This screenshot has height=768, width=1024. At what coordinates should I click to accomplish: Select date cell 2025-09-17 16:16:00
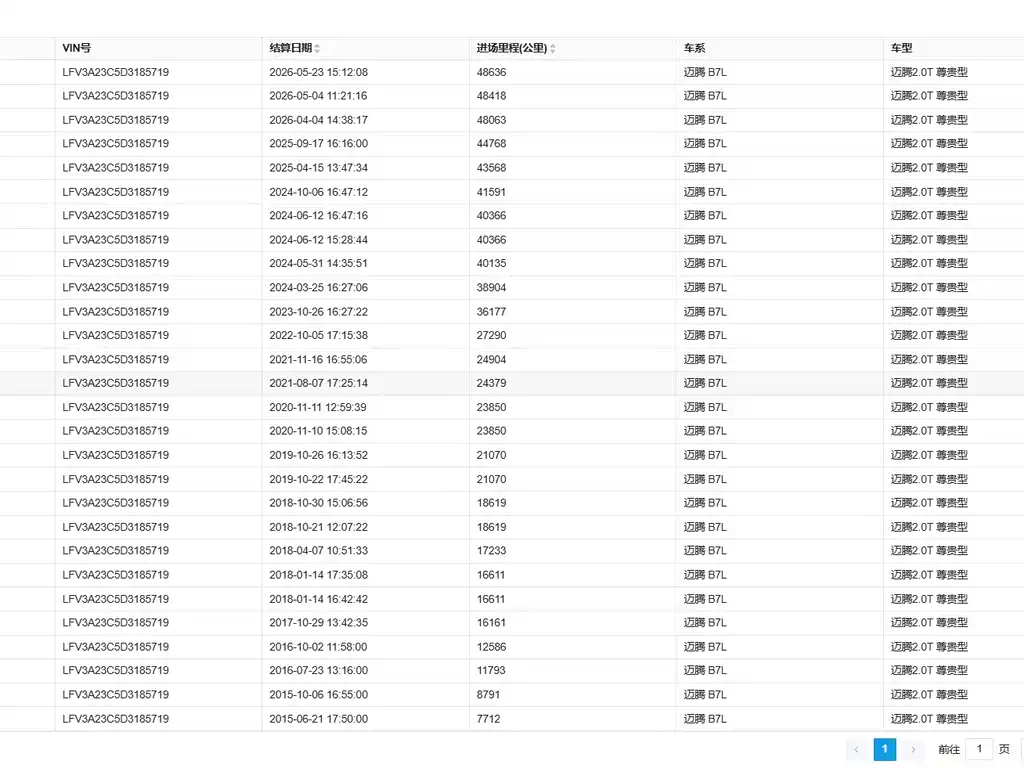point(319,144)
